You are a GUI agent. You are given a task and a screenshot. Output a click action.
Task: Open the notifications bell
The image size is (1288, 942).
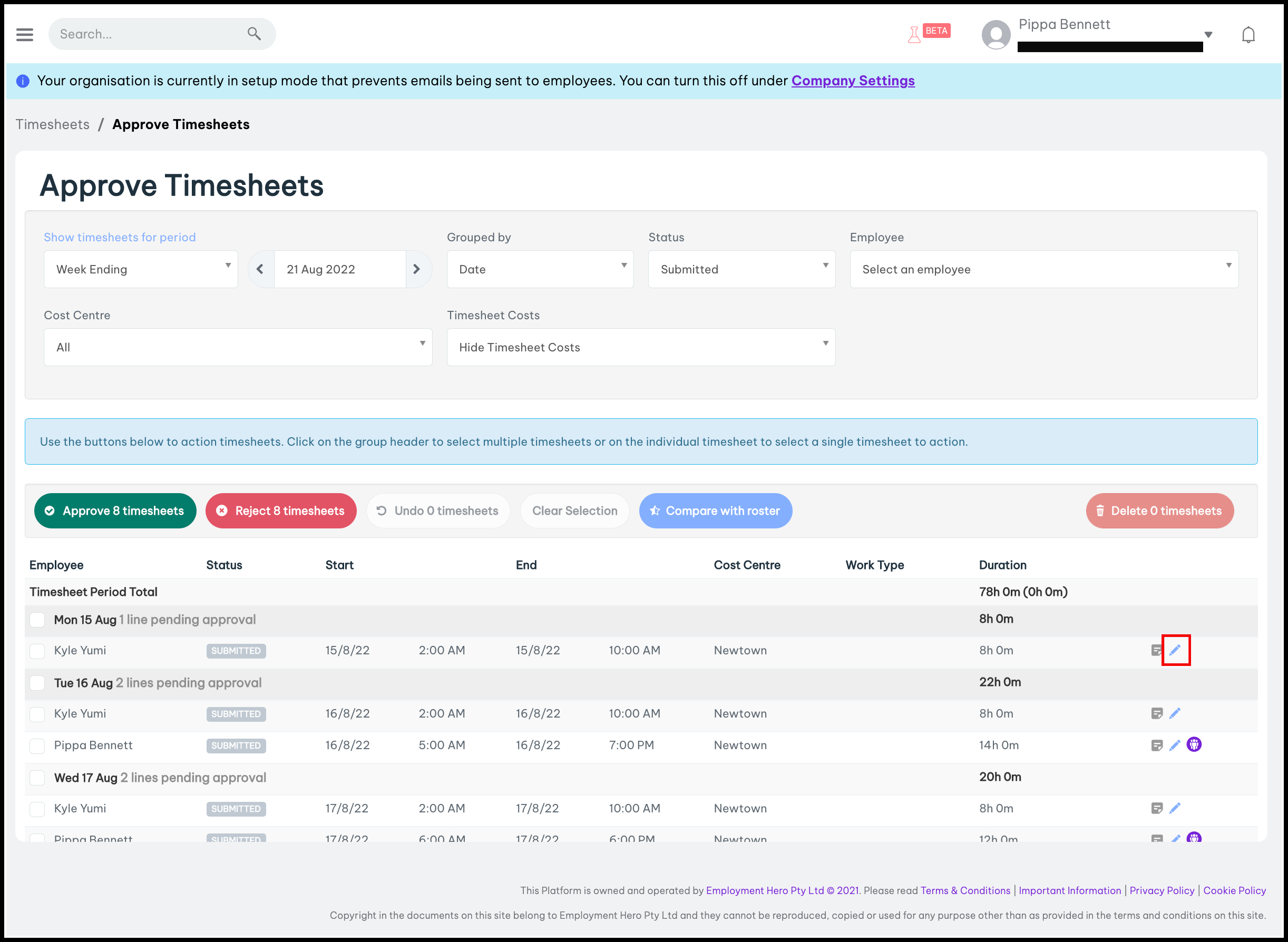pyautogui.click(x=1248, y=35)
